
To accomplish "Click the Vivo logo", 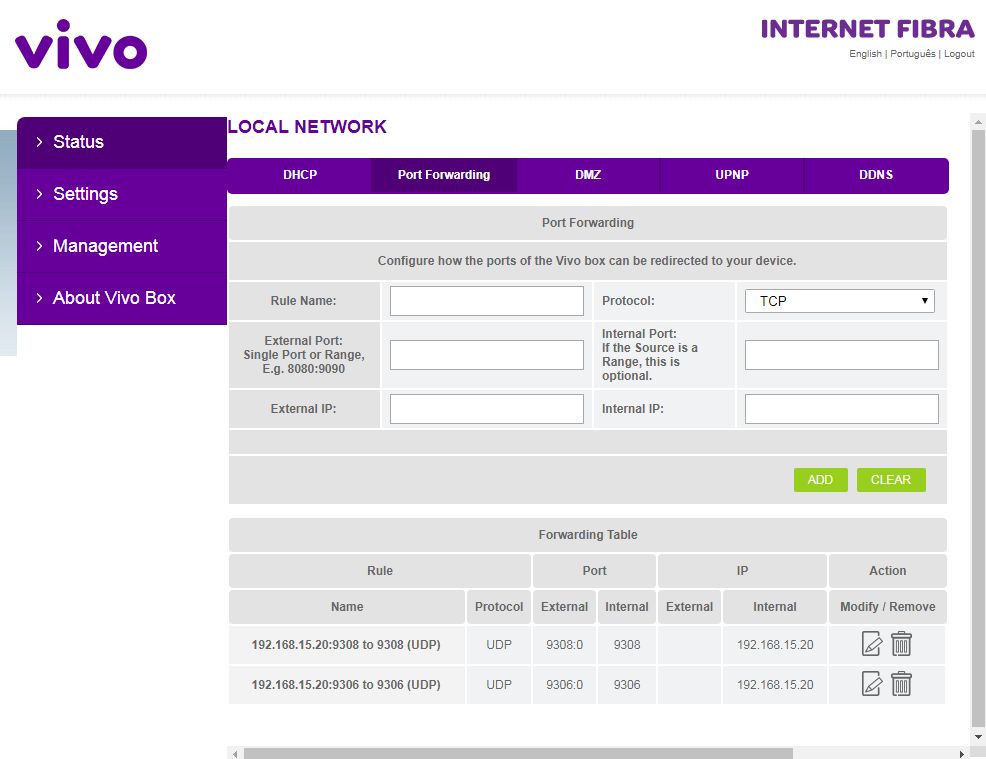I will pos(81,45).
